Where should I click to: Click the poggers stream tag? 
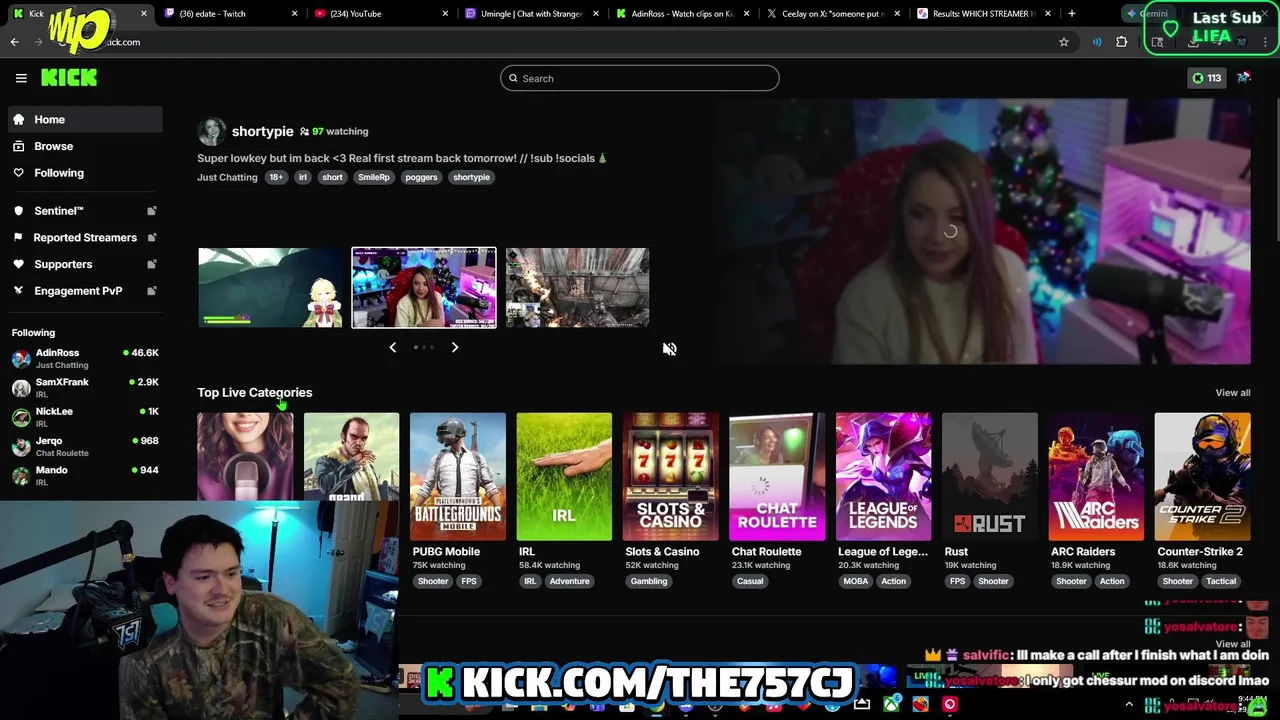[421, 177]
